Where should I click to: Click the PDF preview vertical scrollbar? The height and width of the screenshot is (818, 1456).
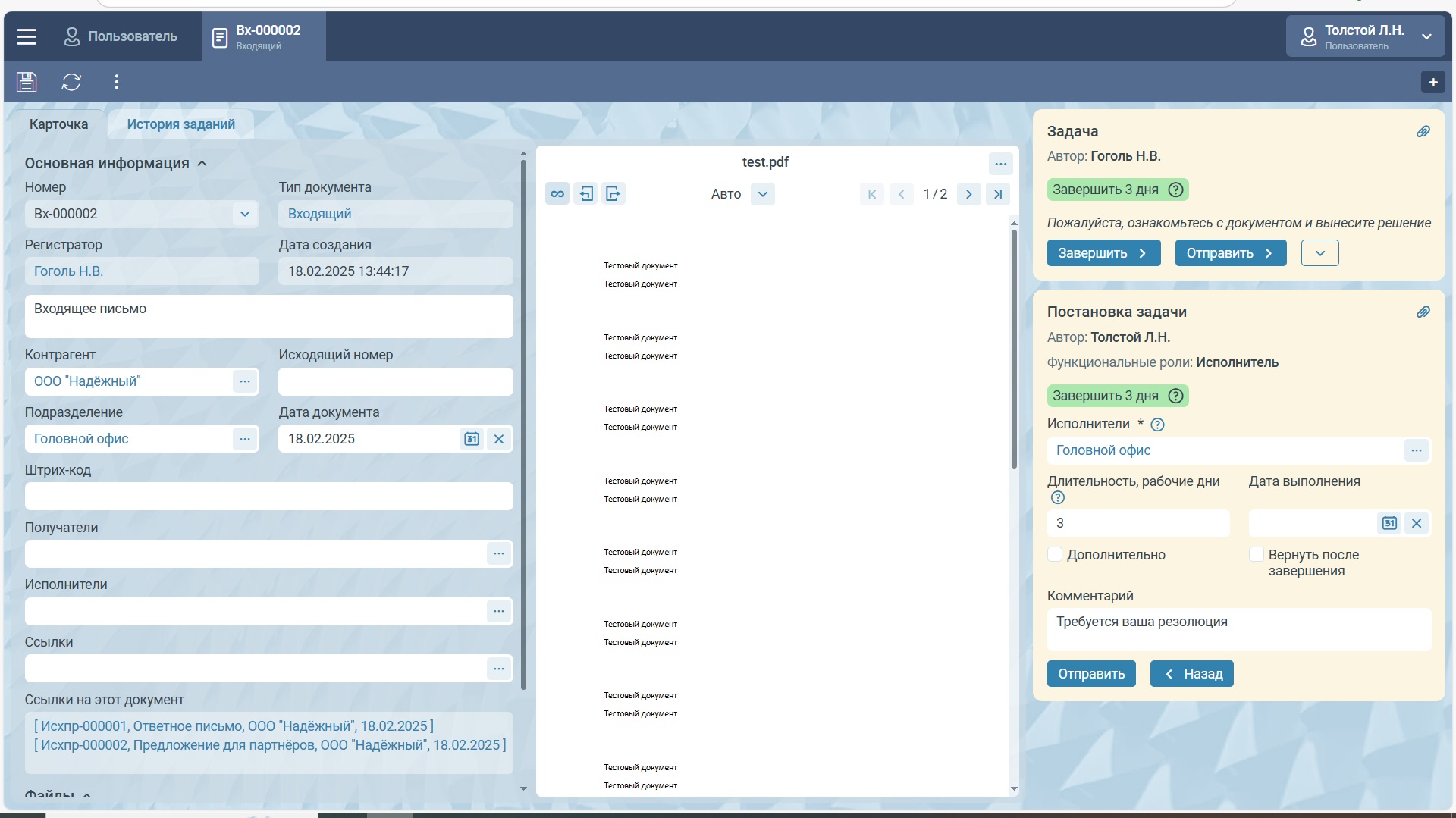1014,349
